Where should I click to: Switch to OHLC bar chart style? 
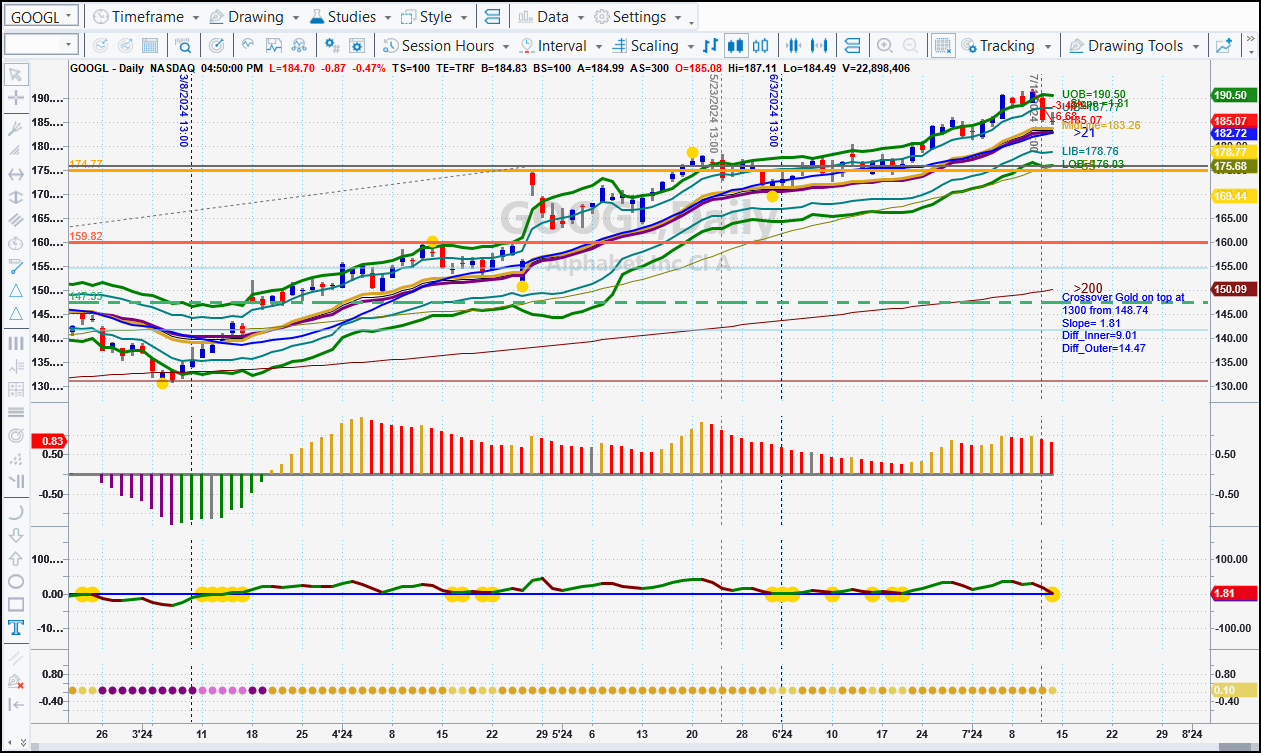(x=711, y=46)
